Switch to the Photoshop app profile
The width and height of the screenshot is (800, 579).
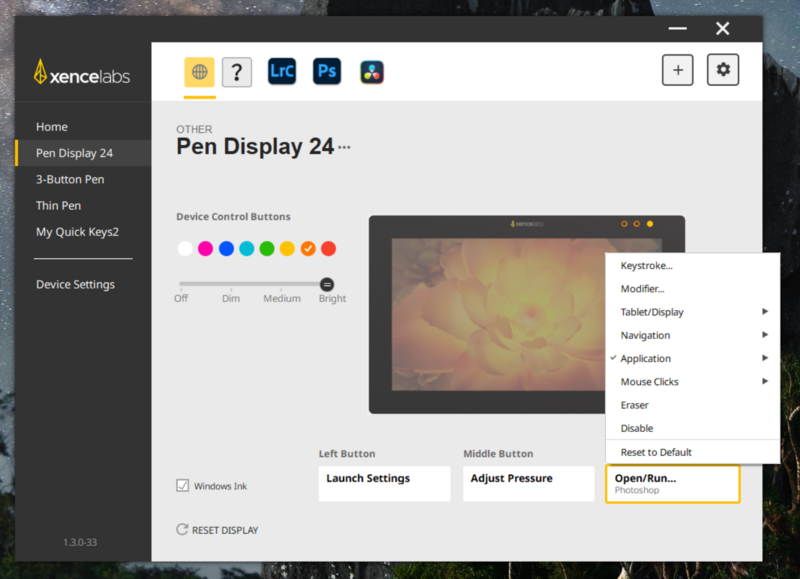click(327, 71)
